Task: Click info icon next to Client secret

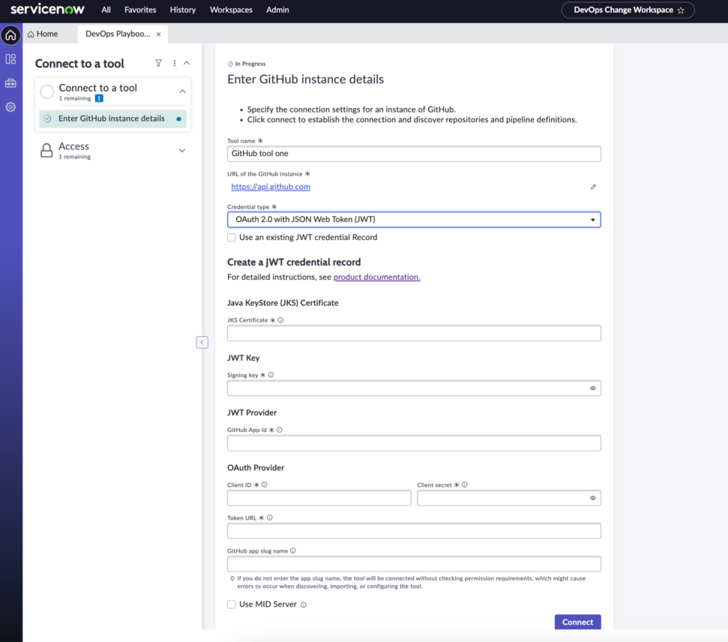Action: click(x=465, y=485)
